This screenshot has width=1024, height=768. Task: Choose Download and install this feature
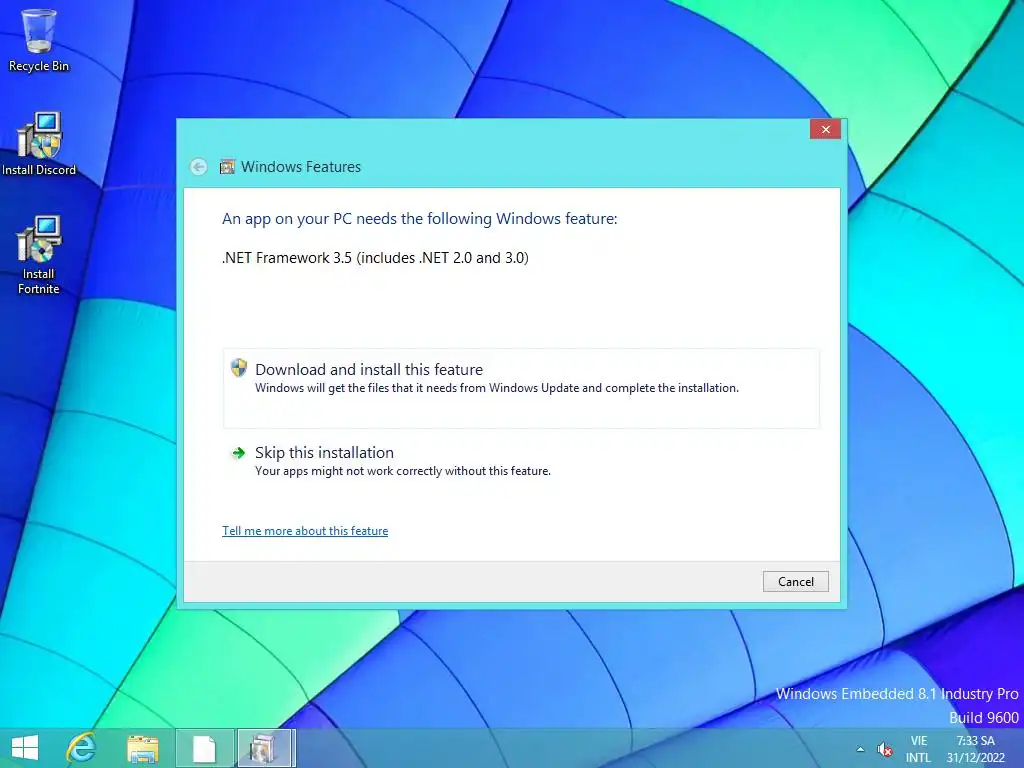tap(521, 388)
